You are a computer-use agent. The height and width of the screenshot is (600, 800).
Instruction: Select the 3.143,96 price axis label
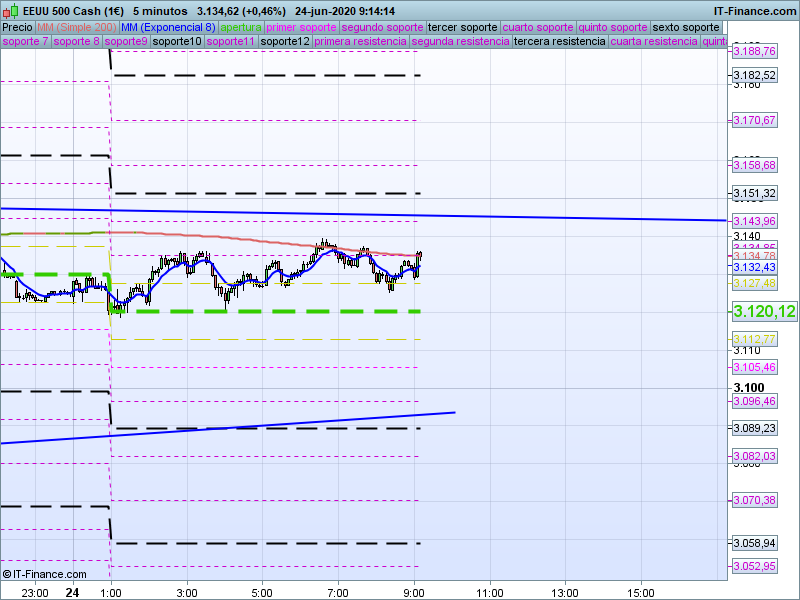pos(754,221)
